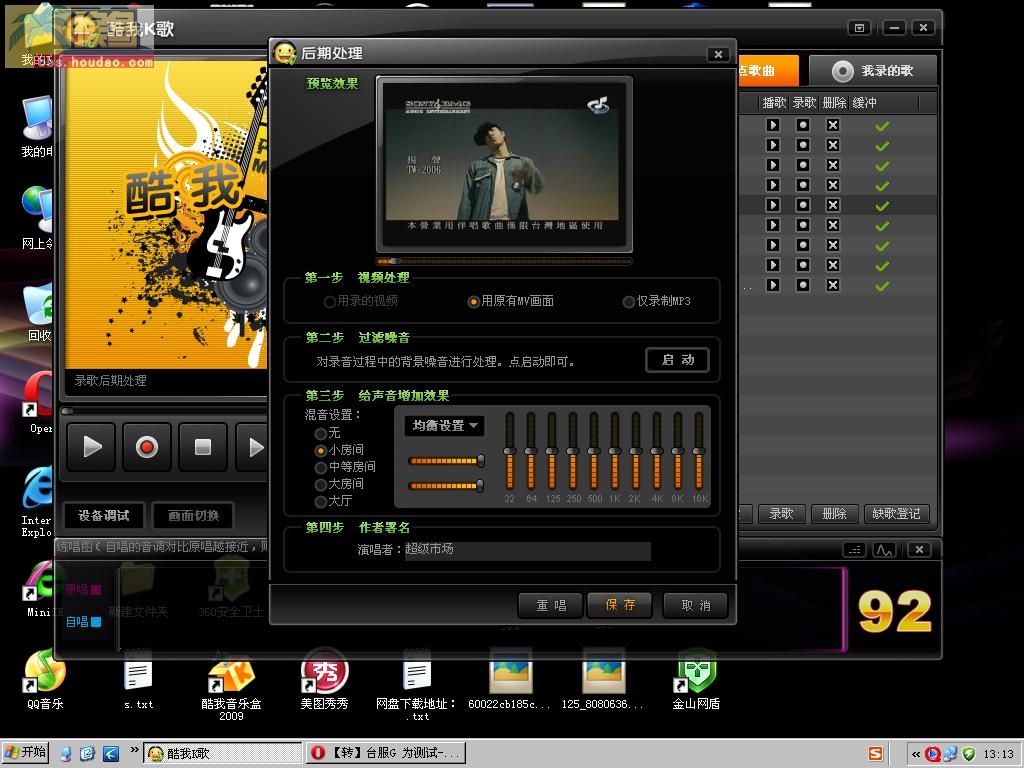Click the waveform icon beside score panel
Screen dimensions: 1024x768
pos(884,550)
